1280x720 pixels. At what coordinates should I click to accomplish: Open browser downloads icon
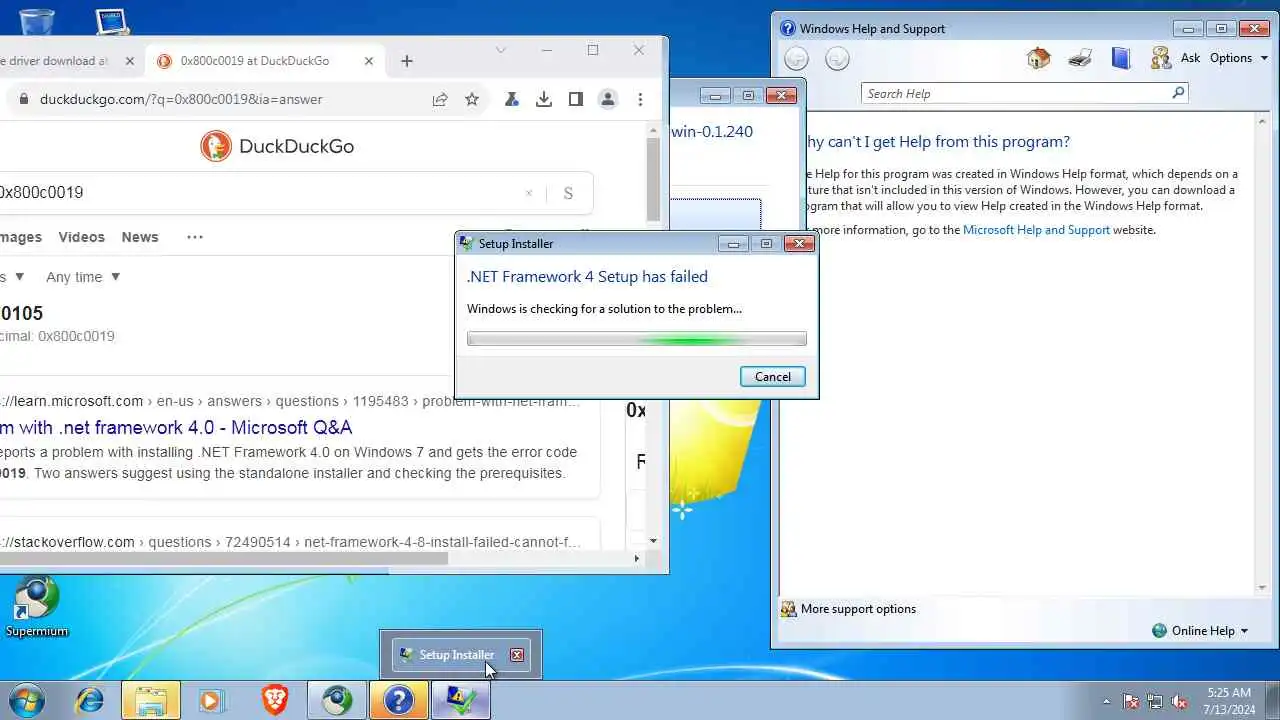click(x=544, y=99)
